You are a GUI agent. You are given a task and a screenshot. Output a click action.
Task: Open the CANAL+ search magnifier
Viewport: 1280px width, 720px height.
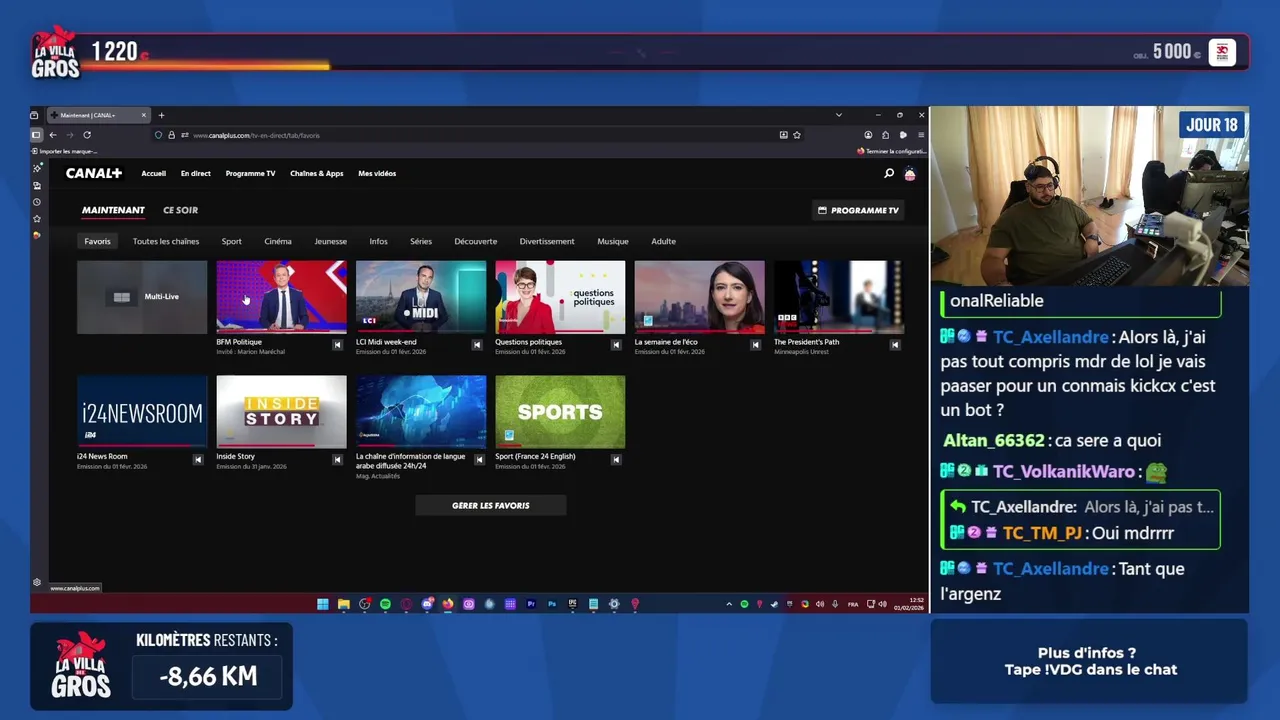tap(889, 173)
